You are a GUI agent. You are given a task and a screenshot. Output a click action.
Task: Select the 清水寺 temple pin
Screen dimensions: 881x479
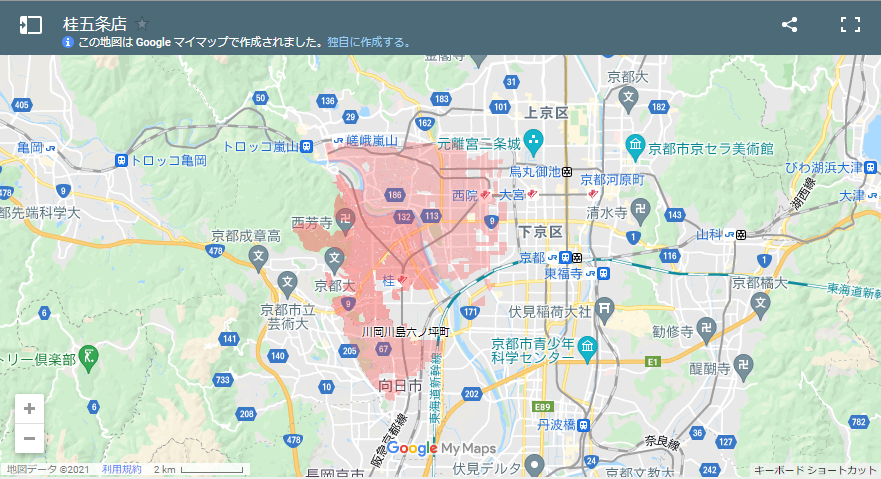[640, 211]
